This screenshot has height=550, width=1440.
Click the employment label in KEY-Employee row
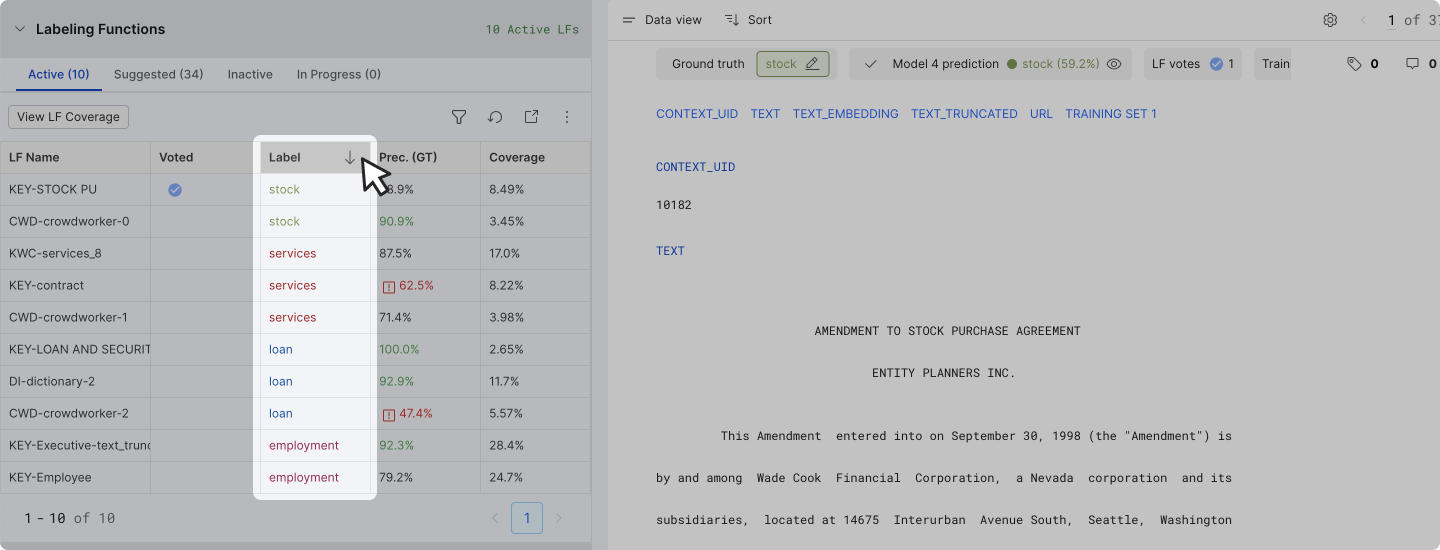pyautogui.click(x=304, y=477)
